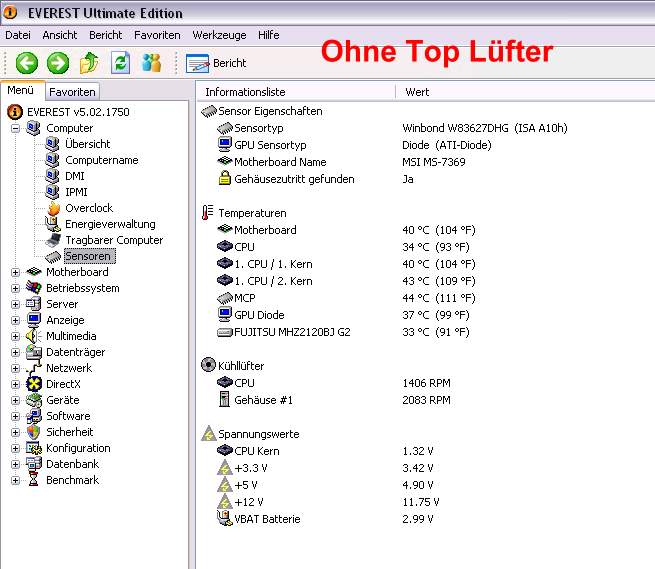Switch to the Favoriten sidebar tab

pos(72,91)
